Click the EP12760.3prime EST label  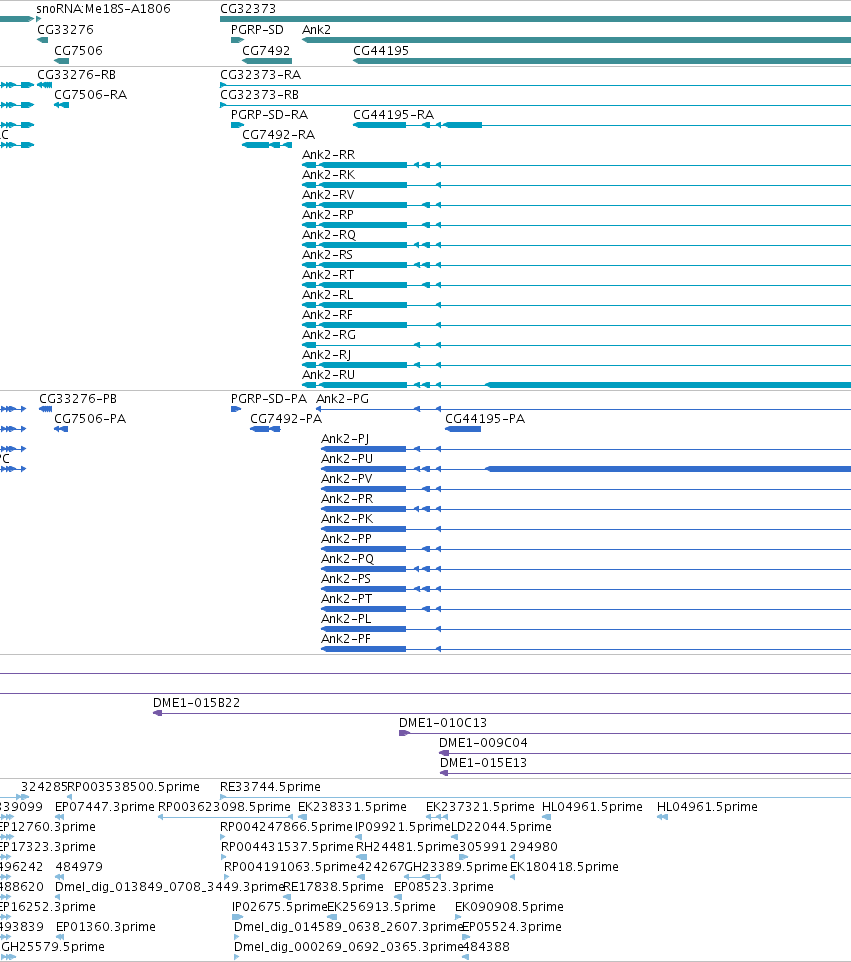coord(48,827)
